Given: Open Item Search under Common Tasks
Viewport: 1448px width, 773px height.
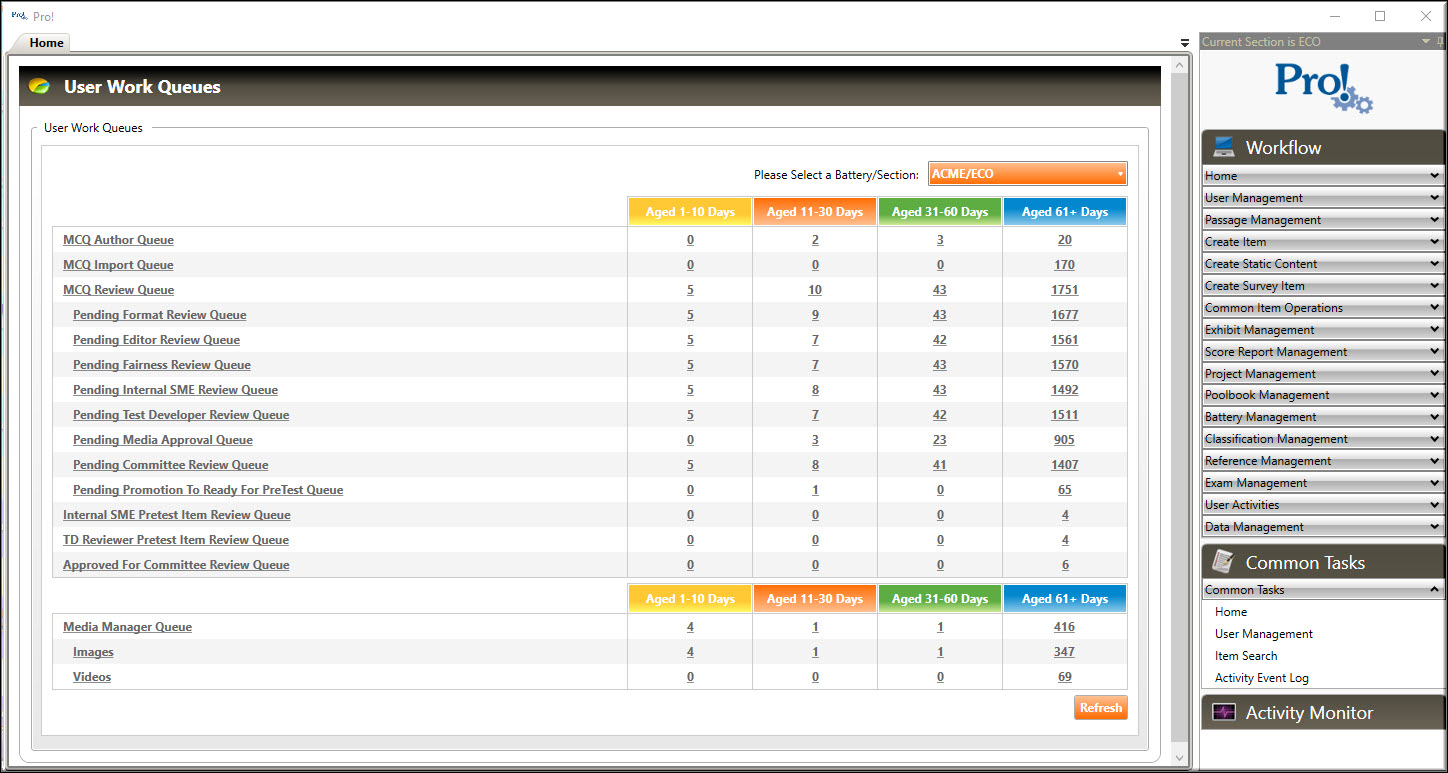Looking at the screenshot, I should [1246, 656].
